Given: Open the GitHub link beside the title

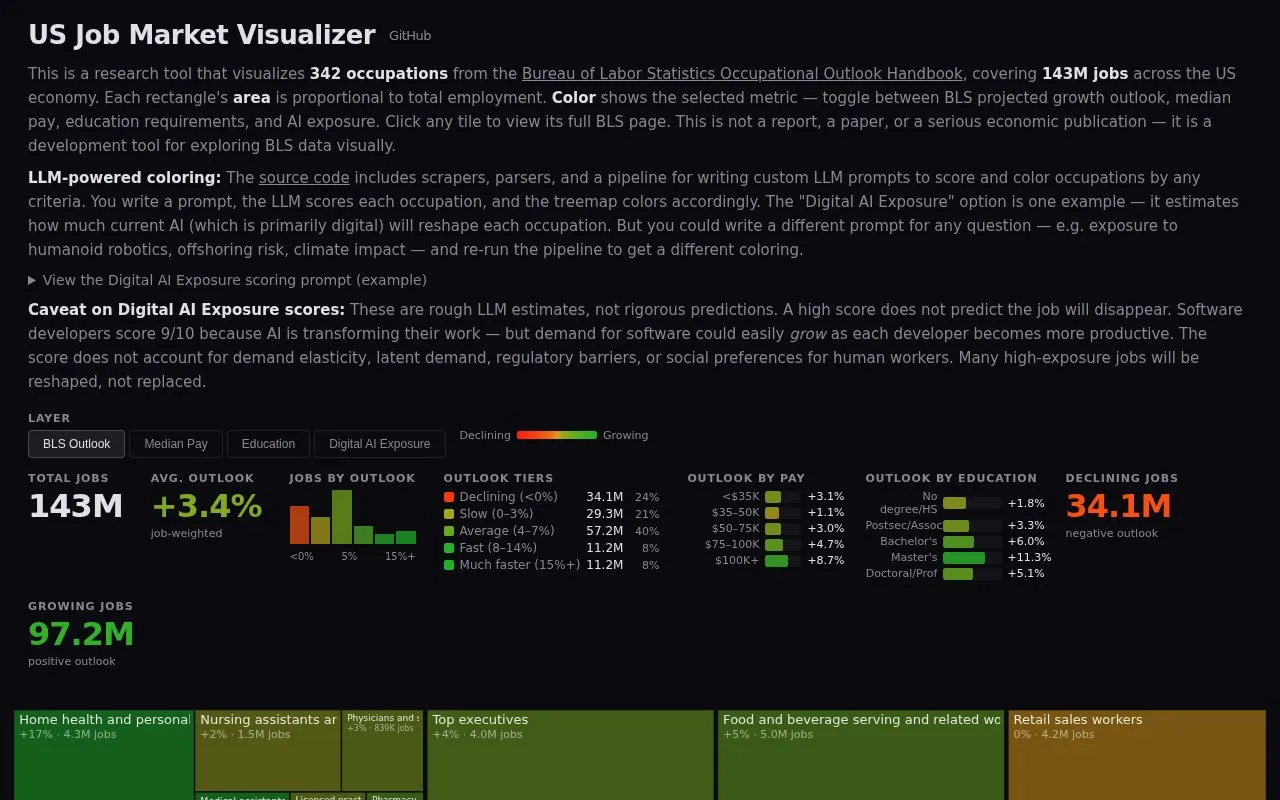Looking at the screenshot, I should [x=410, y=36].
